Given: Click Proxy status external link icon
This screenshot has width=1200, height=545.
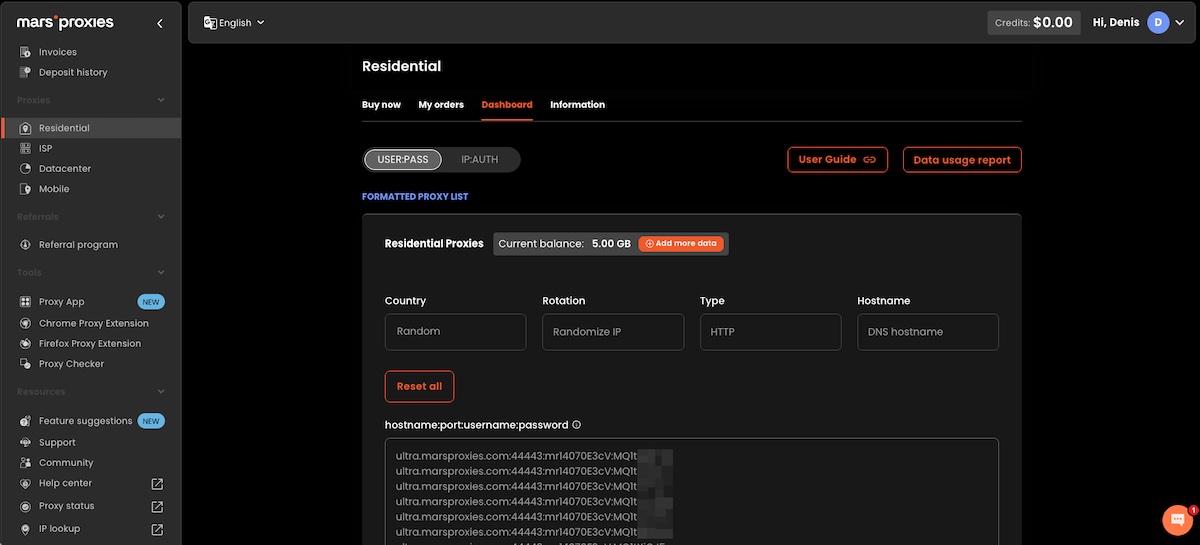Looking at the screenshot, I should click(157, 506).
